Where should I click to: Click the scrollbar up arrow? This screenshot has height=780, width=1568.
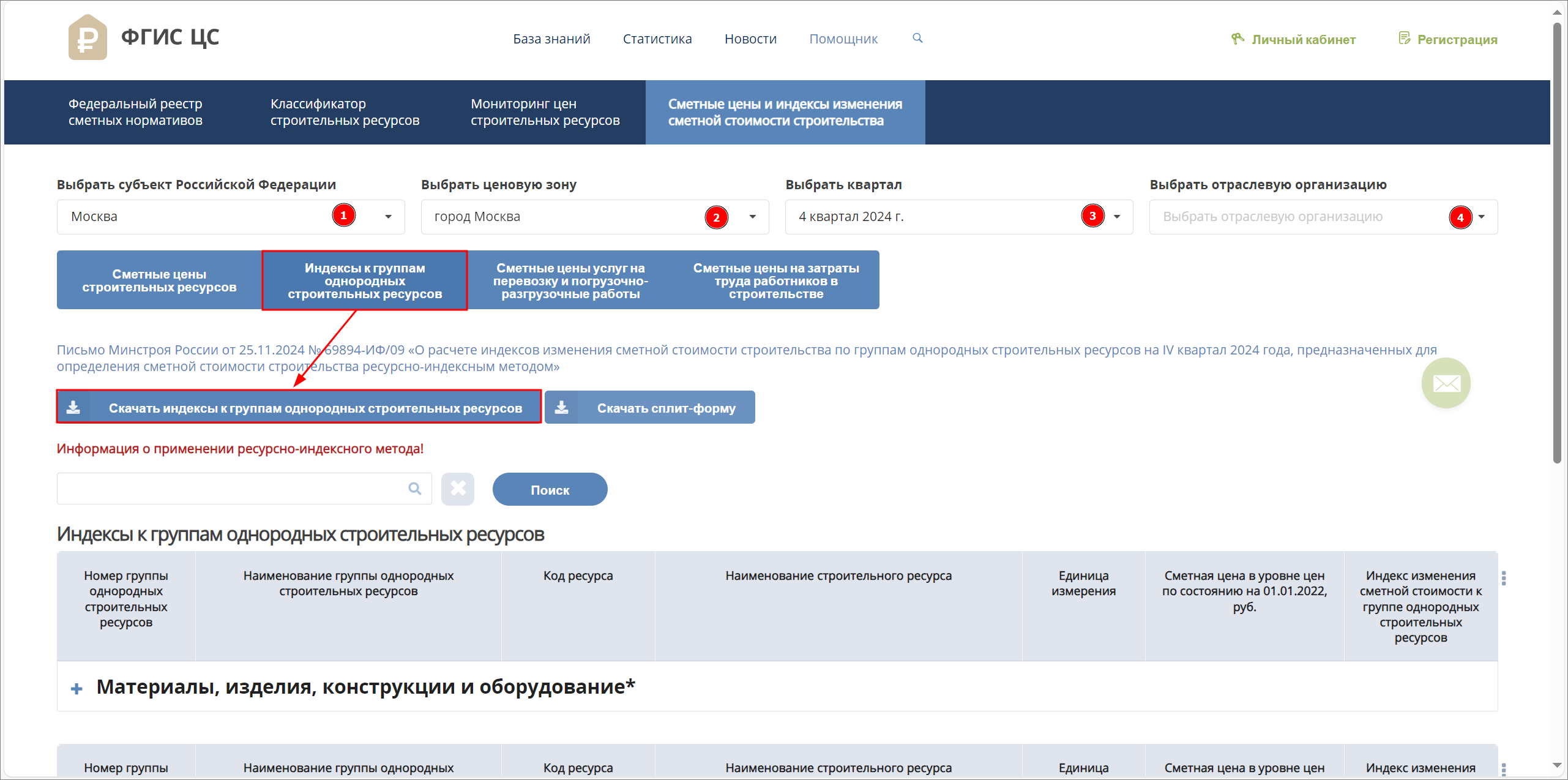pyautogui.click(x=1557, y=12)
